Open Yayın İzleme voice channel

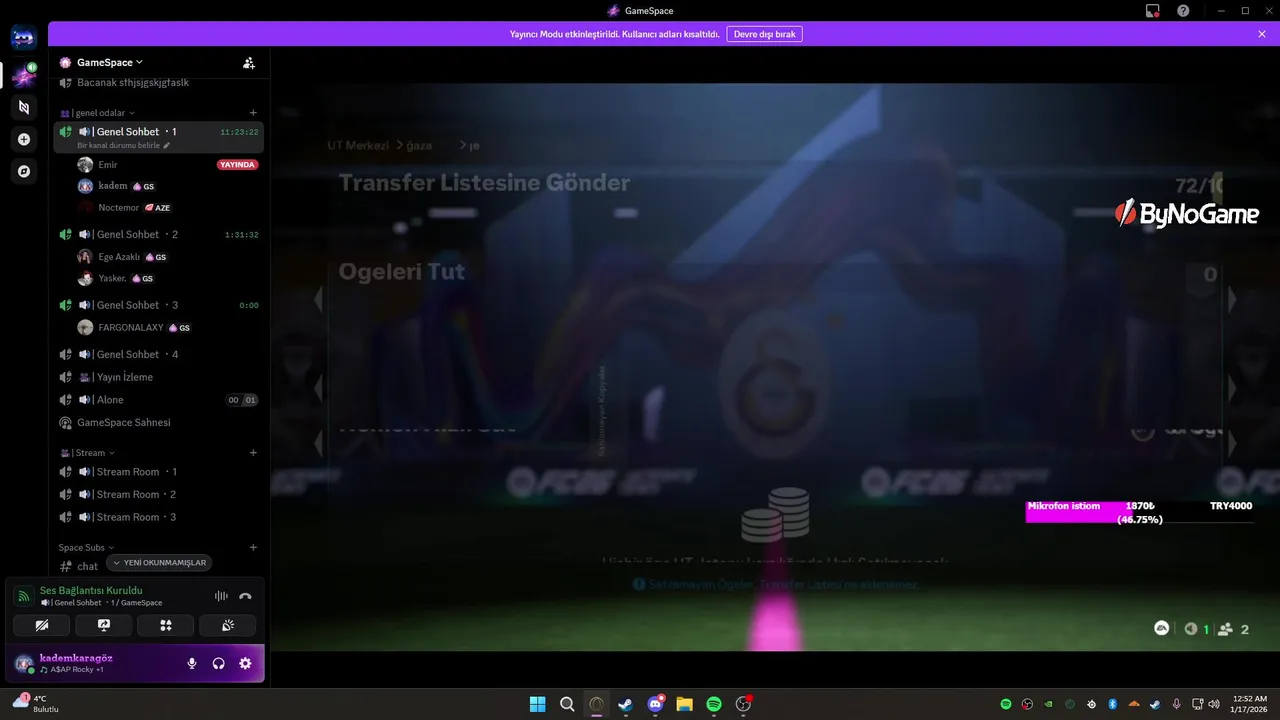coord(159,377)
